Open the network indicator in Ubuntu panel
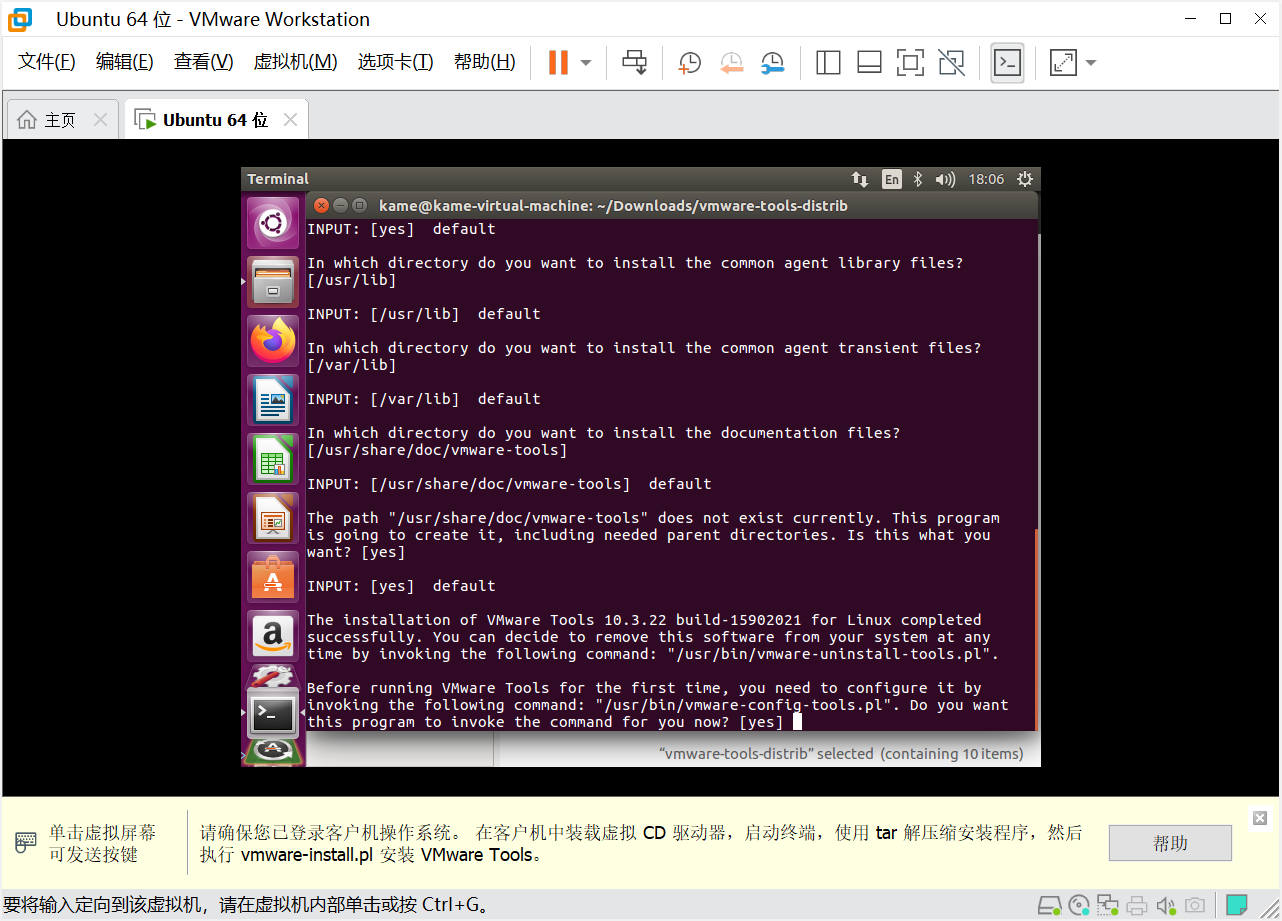 coord(860,179)
